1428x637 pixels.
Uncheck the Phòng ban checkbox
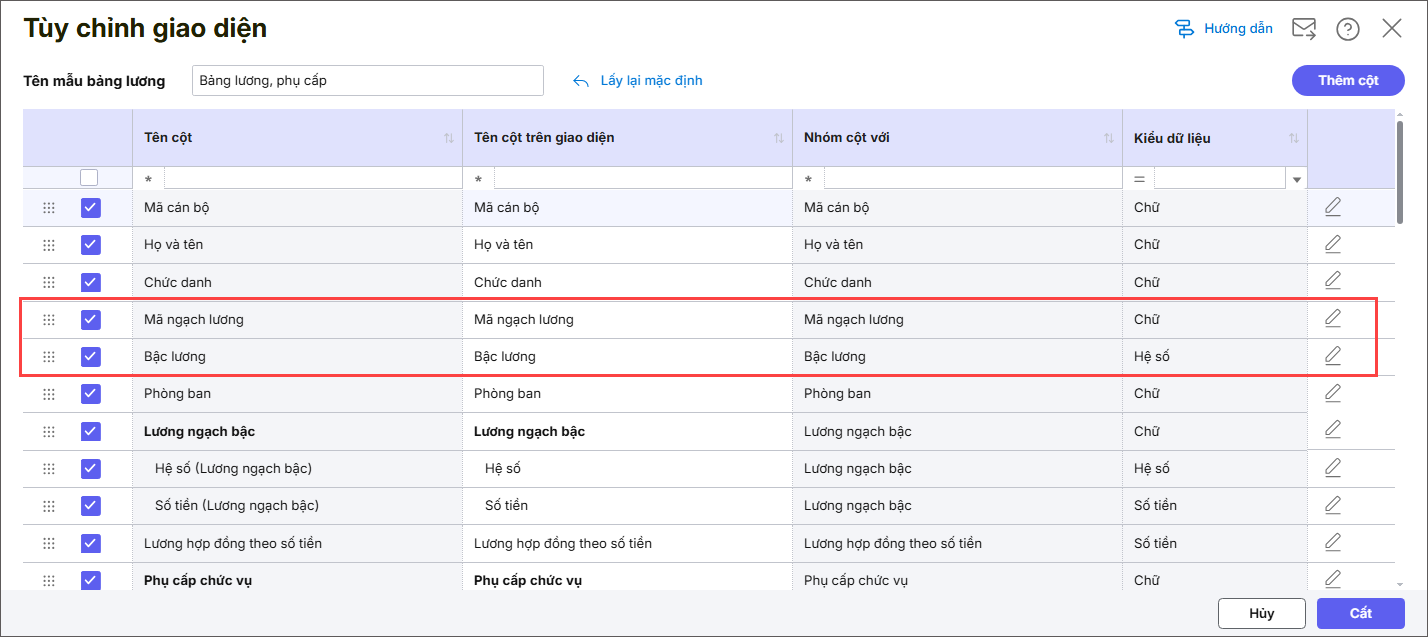(91, 394)
